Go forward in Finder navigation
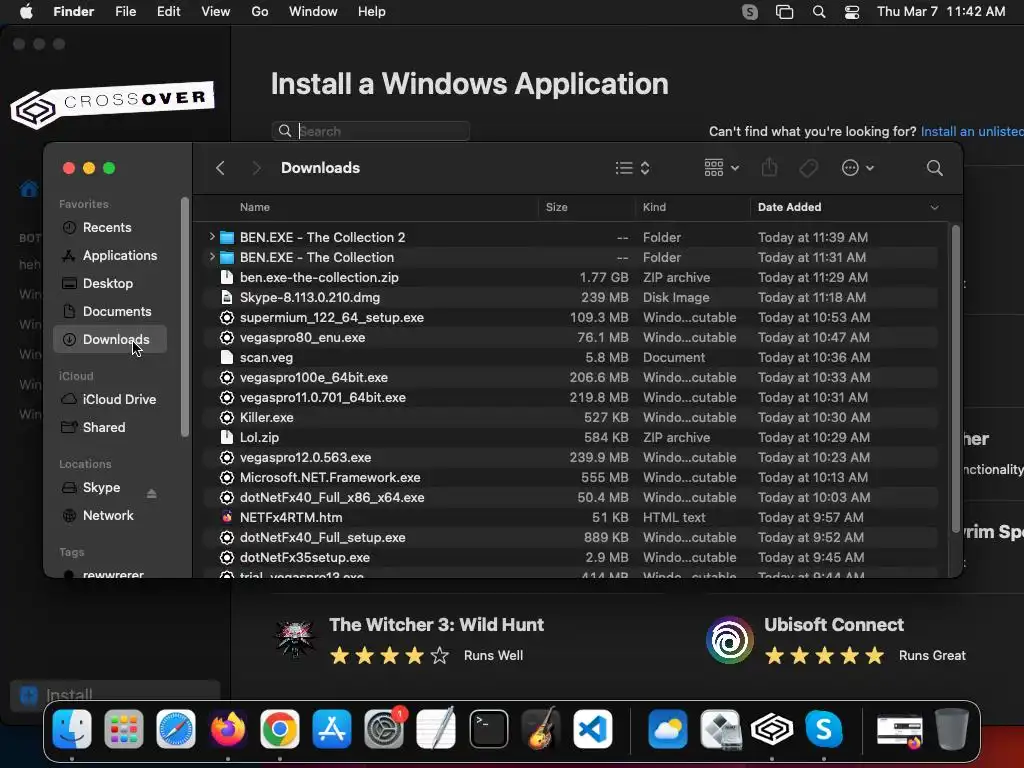 coord(256,168)
